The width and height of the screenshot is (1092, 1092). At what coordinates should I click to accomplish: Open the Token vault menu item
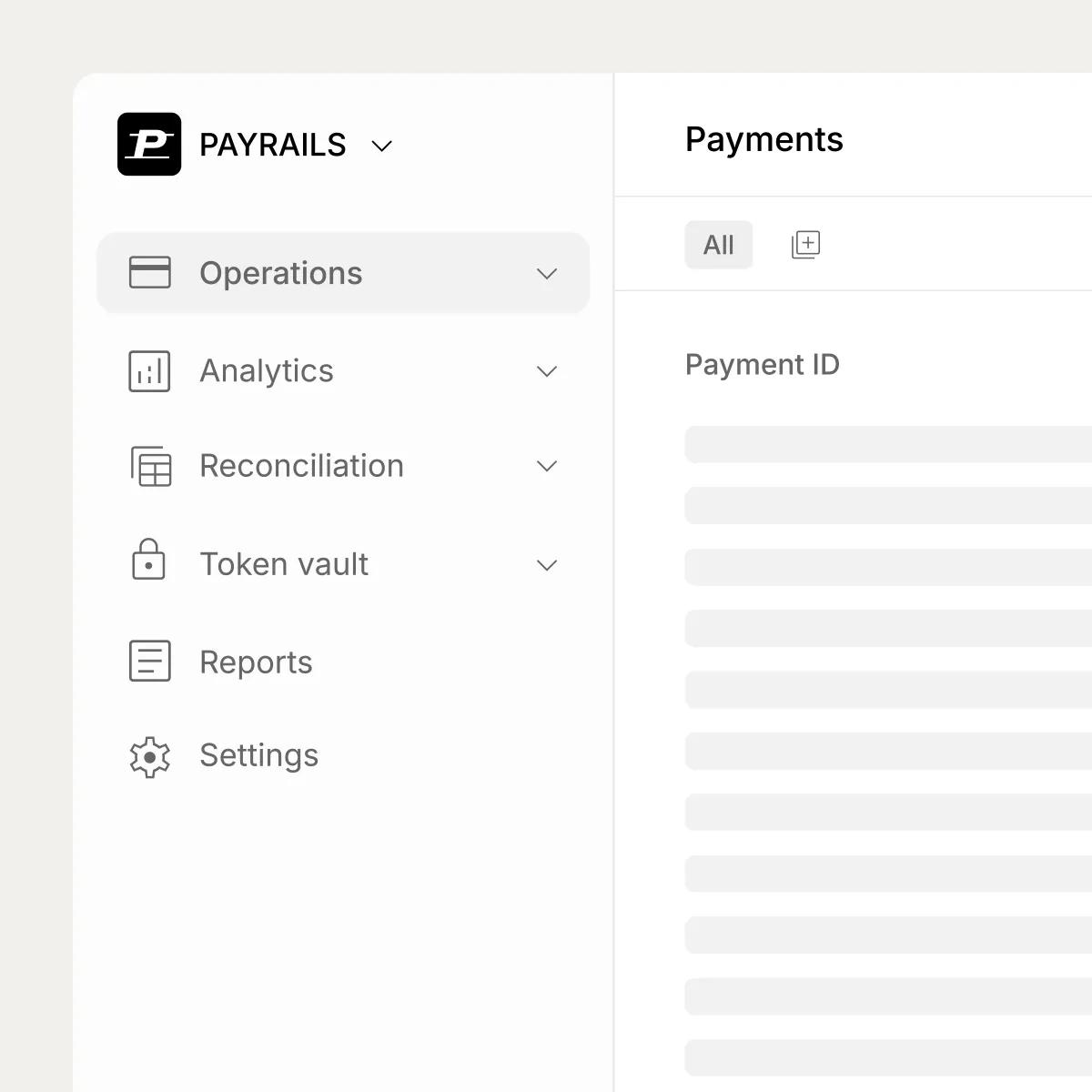343,564
